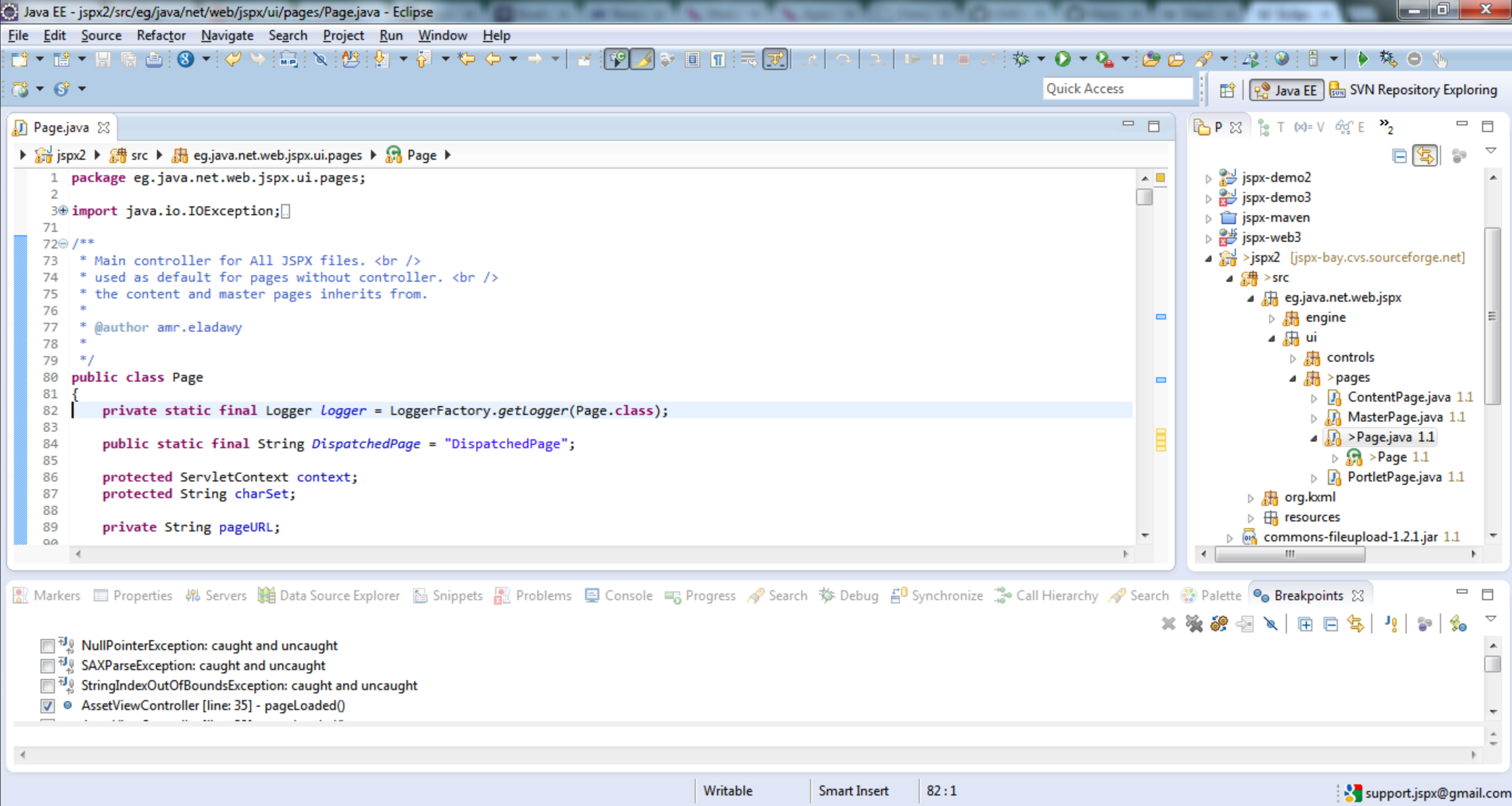Switch to SVN Repository Exploring perspective
The height and width of the screenshot is (806, 1512).
click(x=1413, y=90)
